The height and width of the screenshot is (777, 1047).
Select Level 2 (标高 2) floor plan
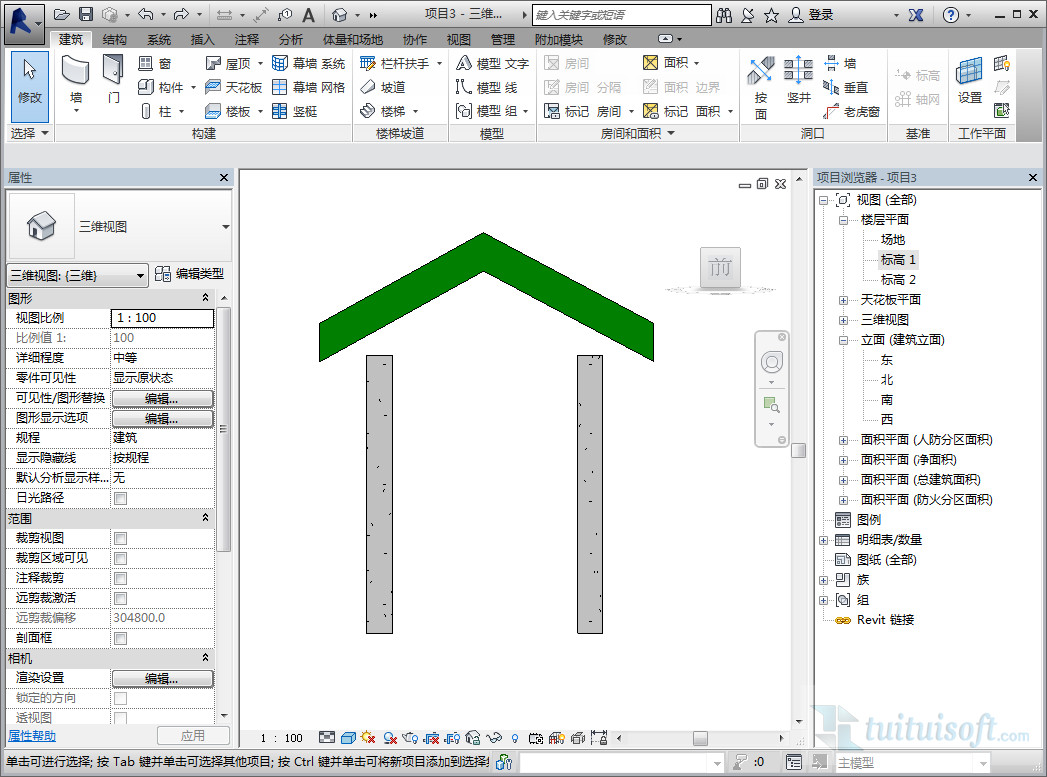point(898,280)
